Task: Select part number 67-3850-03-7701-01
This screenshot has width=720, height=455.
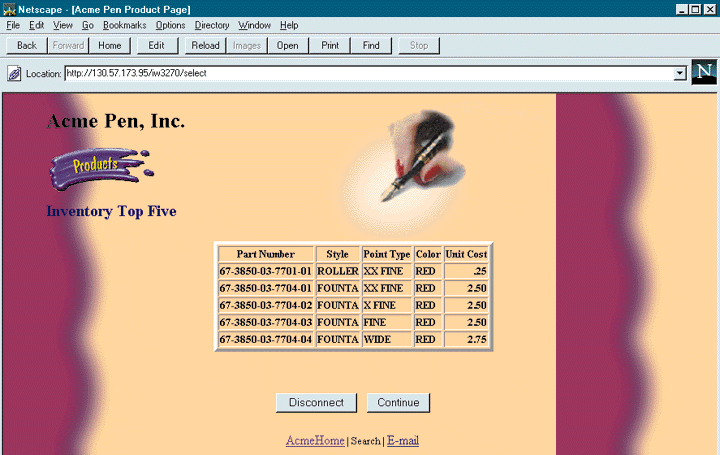Action: click(265, 271)
